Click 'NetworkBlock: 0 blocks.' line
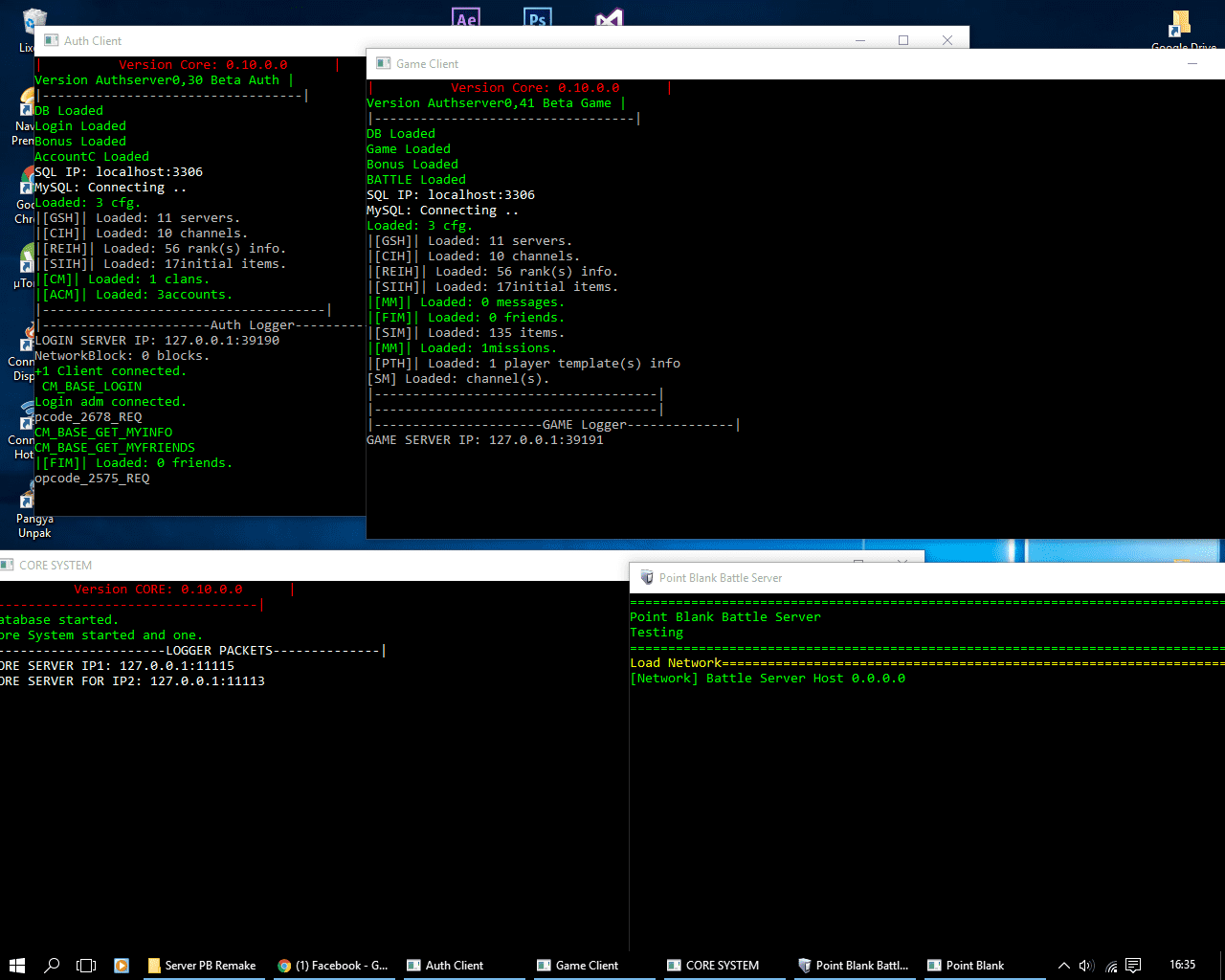The image size is (1225, 980). click(122, 355)
